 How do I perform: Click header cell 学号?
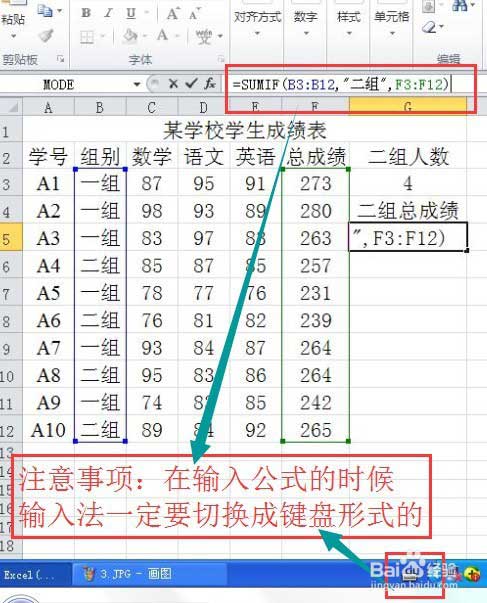point(48,157)
